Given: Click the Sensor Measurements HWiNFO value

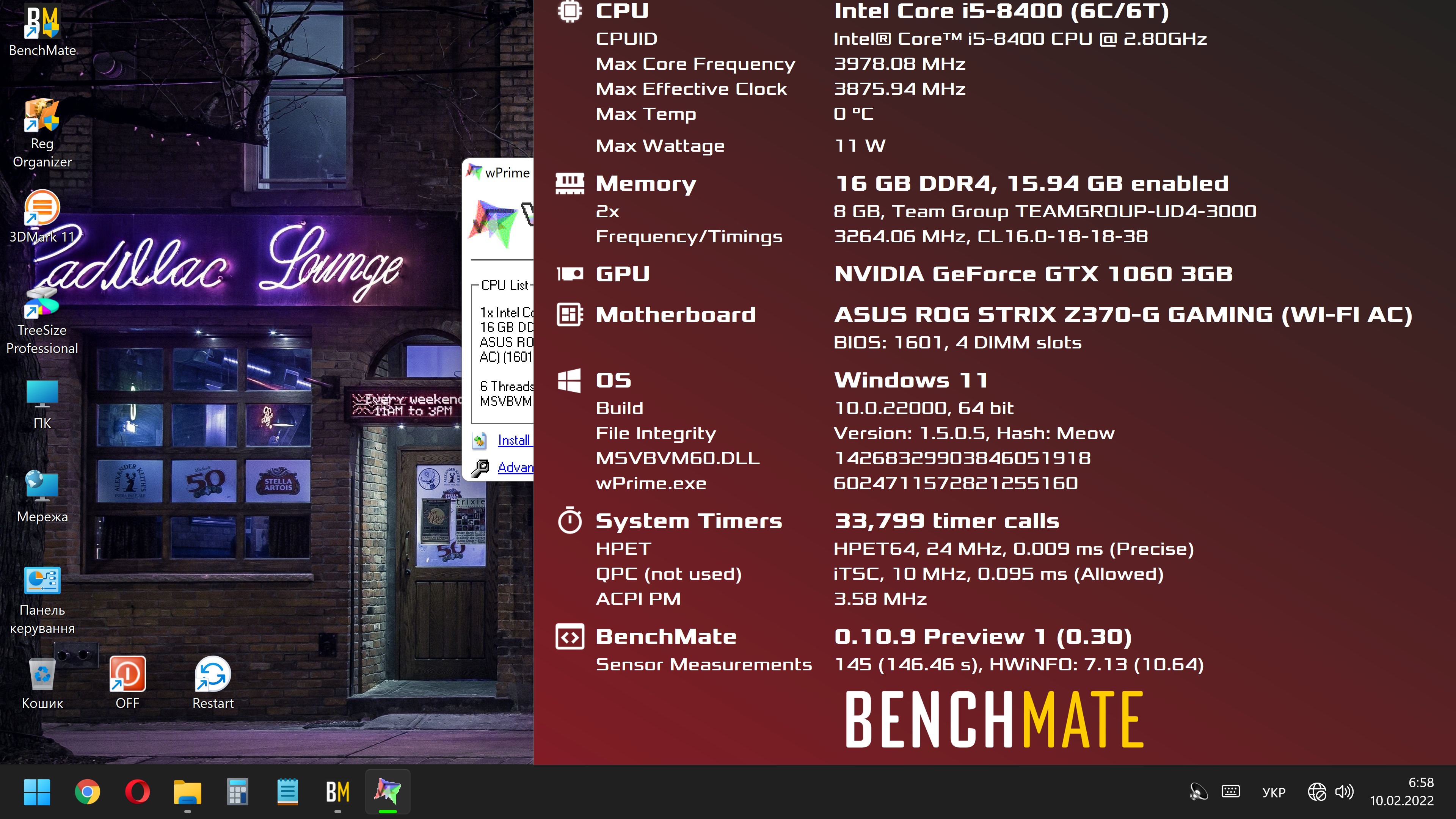Looking at the screenshot, I should [x=1019, y=665].
